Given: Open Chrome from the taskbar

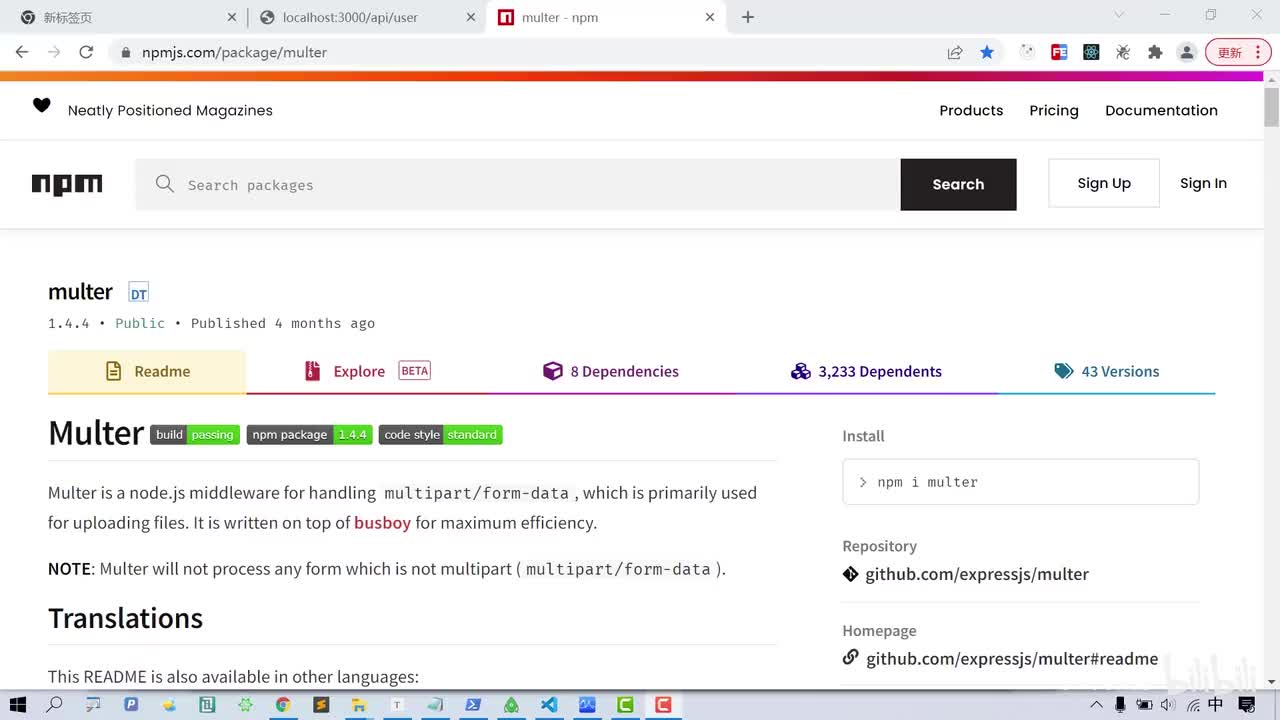Looking at the screenshot, I should [x=283, y=705].
